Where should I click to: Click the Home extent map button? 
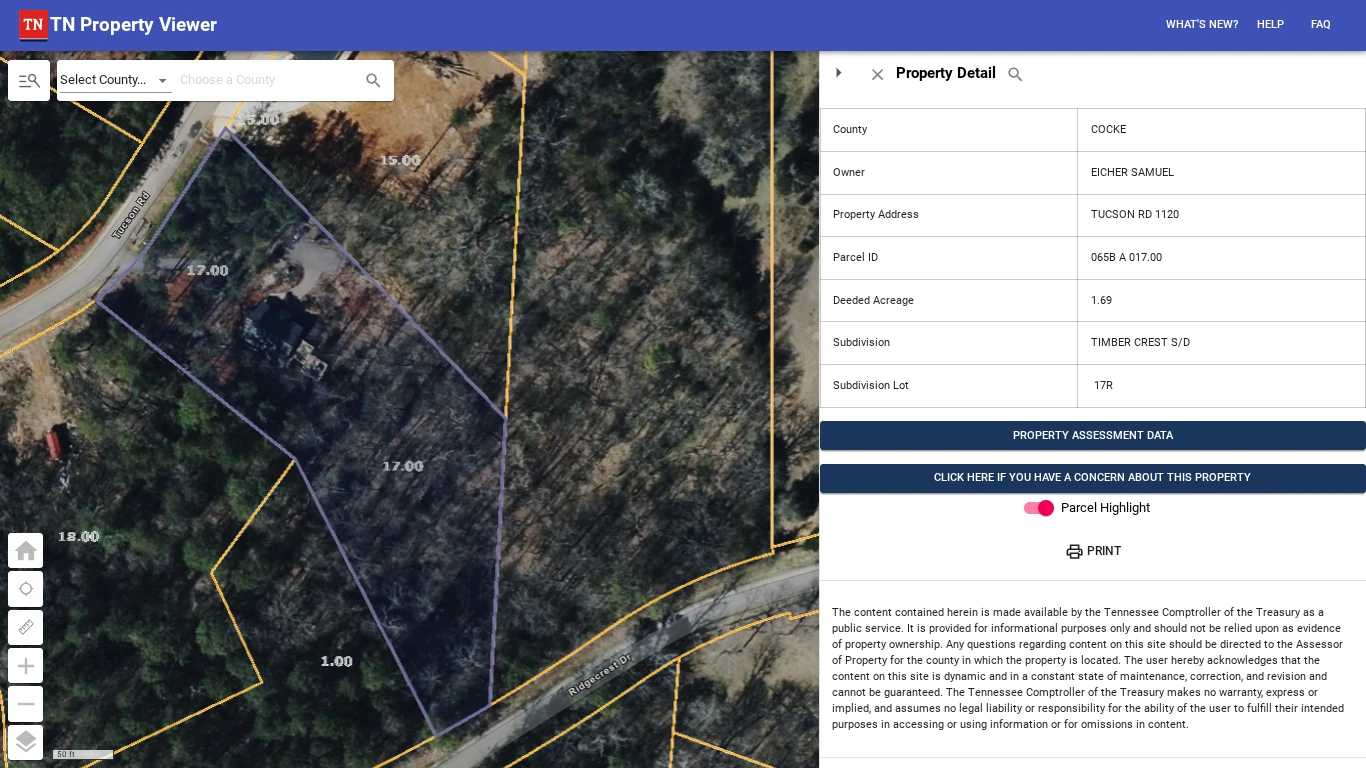click(26, 551)
